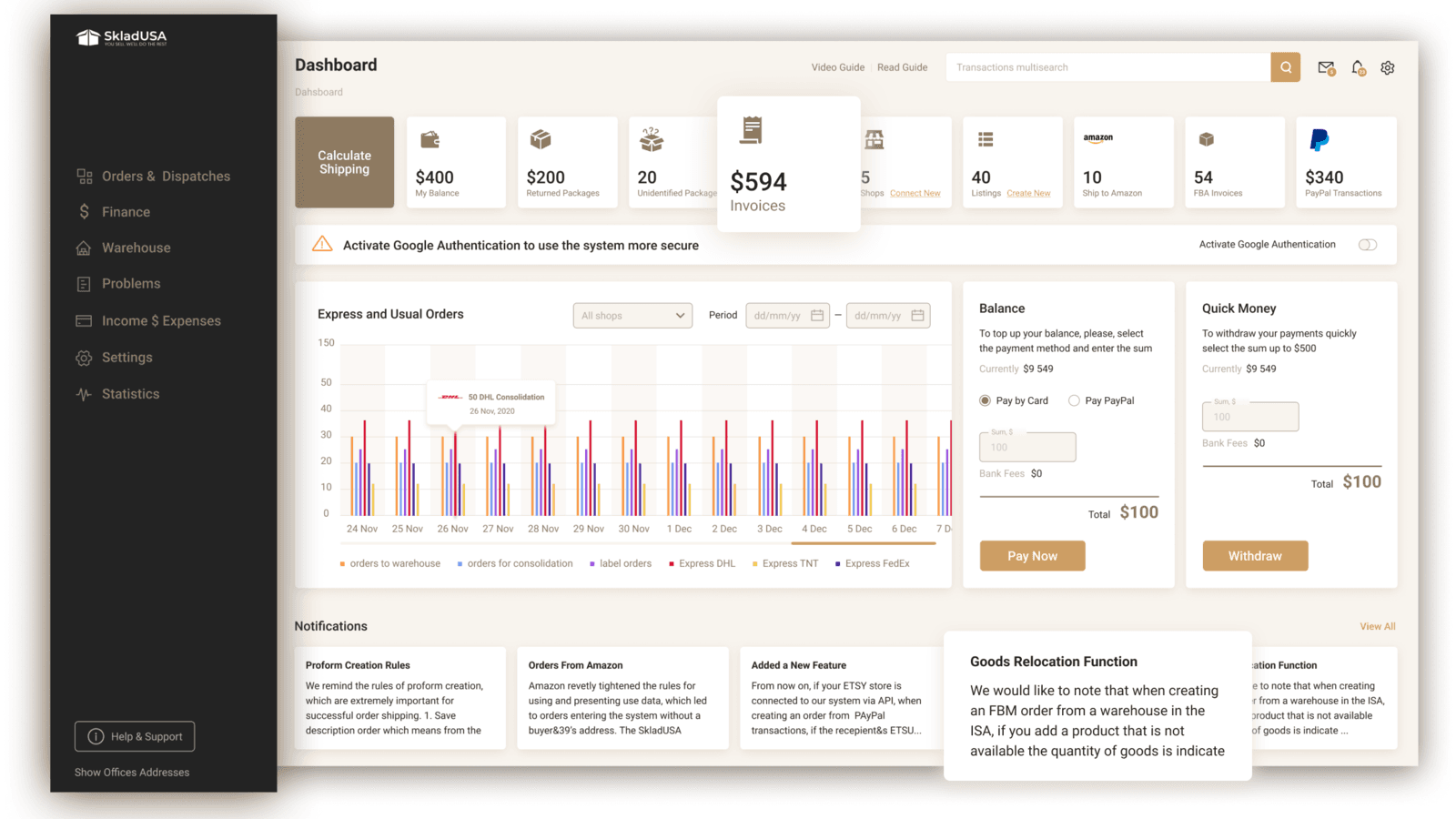Click the PayPal Transactions icon
Viewport: 1456px width, 819px height.
[1319, 139]
